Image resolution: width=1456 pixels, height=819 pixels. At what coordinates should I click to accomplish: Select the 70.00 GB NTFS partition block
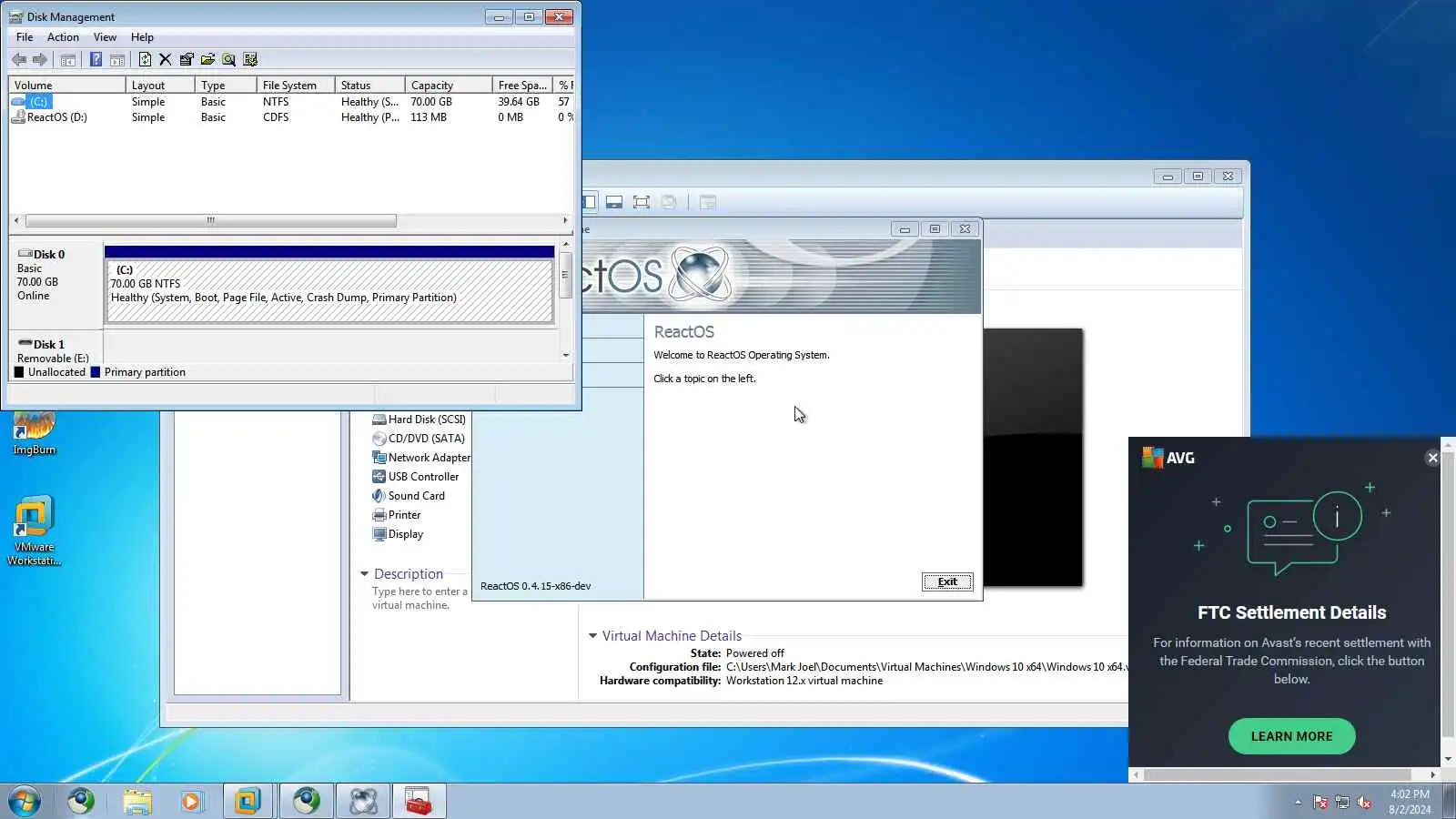[x=329, y=290]
